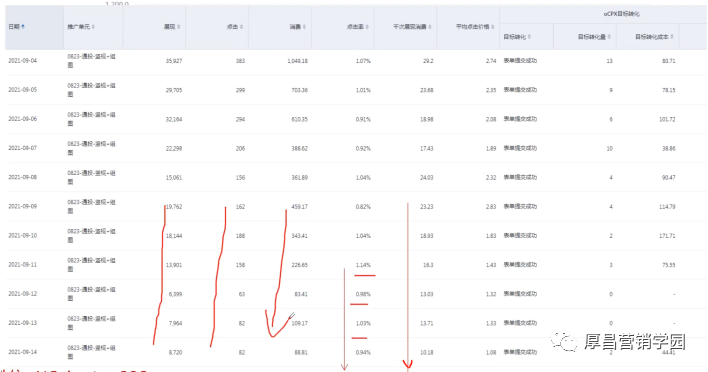Viewport: 708px width, 372px height.
Task: Click the average click price 2.74
Action: pyautogui.click(x=491, y=61)
